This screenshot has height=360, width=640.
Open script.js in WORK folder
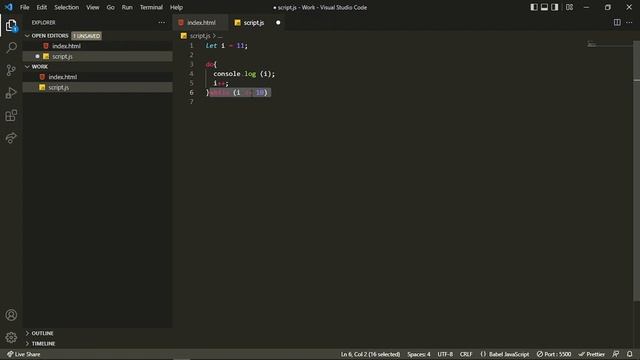[98, 87]
